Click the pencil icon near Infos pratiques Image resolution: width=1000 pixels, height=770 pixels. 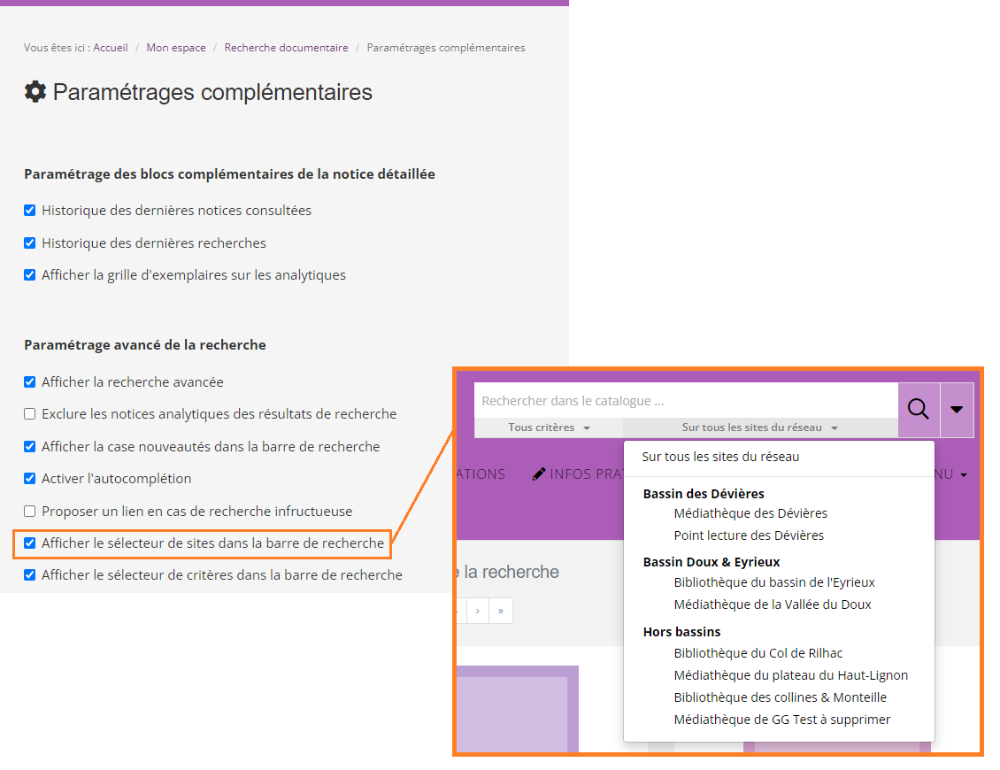tap(539, 474)
